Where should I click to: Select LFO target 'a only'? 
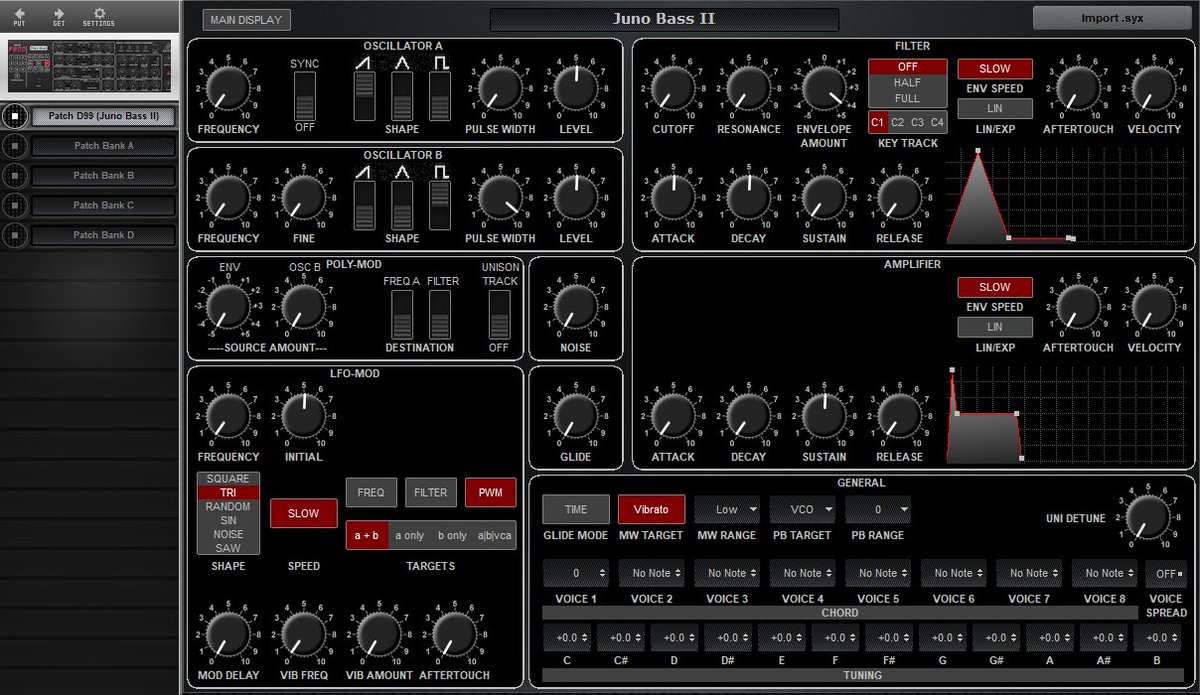click(x=410, y=535)
